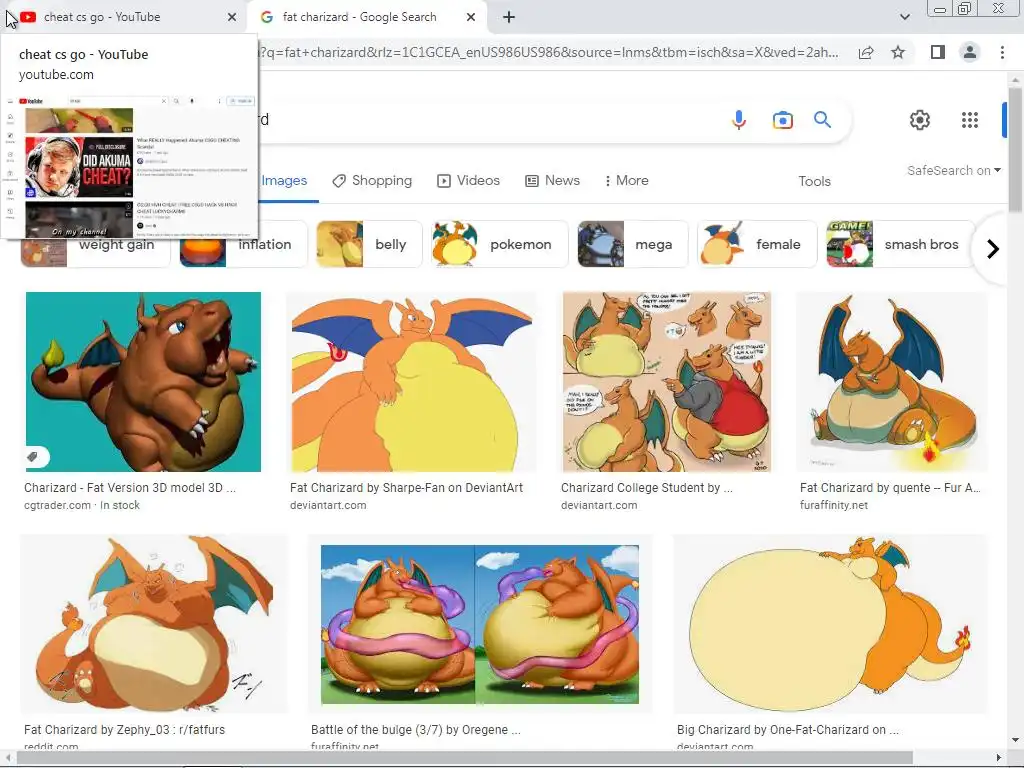Switch to Videos results tab
The width and height of the screenshot is (1024, 768).
468,181
